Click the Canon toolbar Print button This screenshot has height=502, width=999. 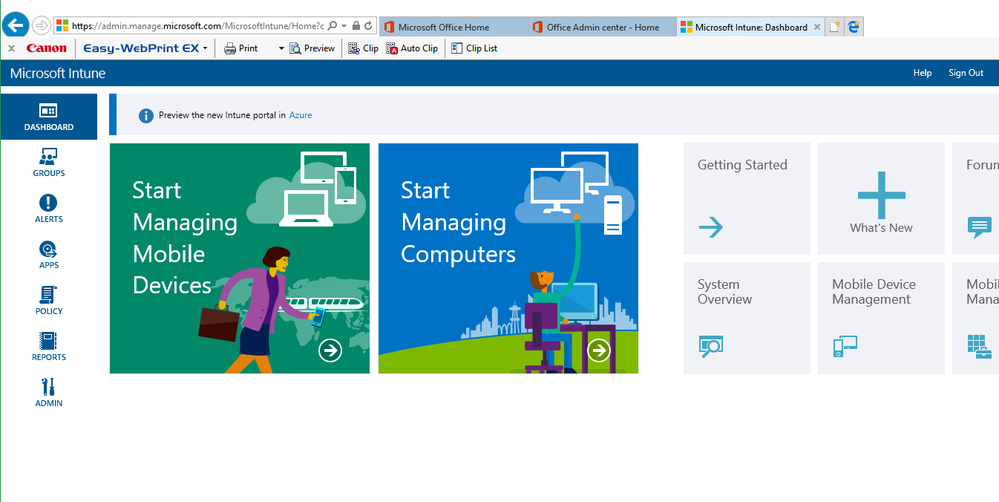point(241,48)
